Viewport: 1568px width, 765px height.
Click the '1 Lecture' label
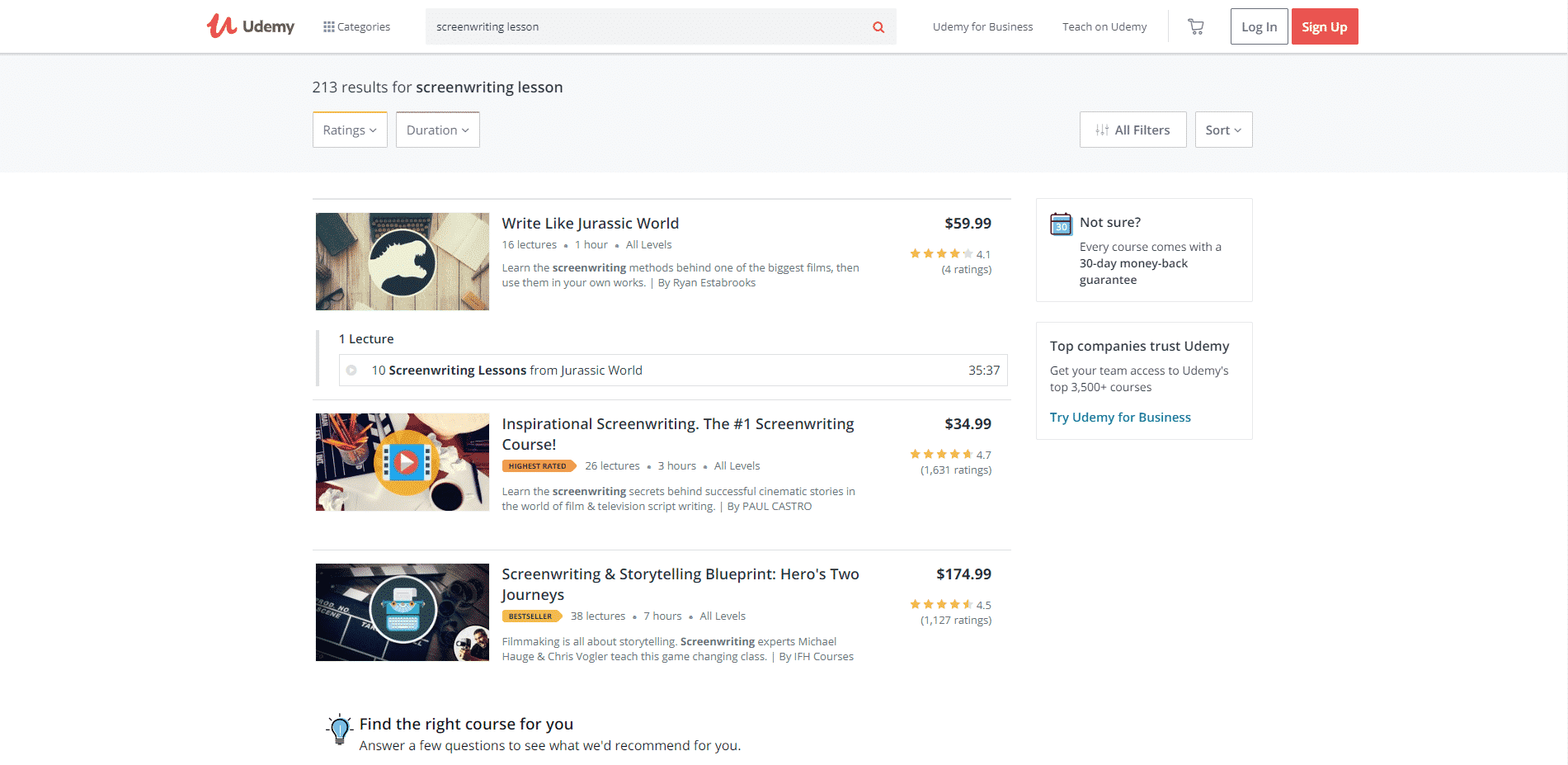click(366, 339)
